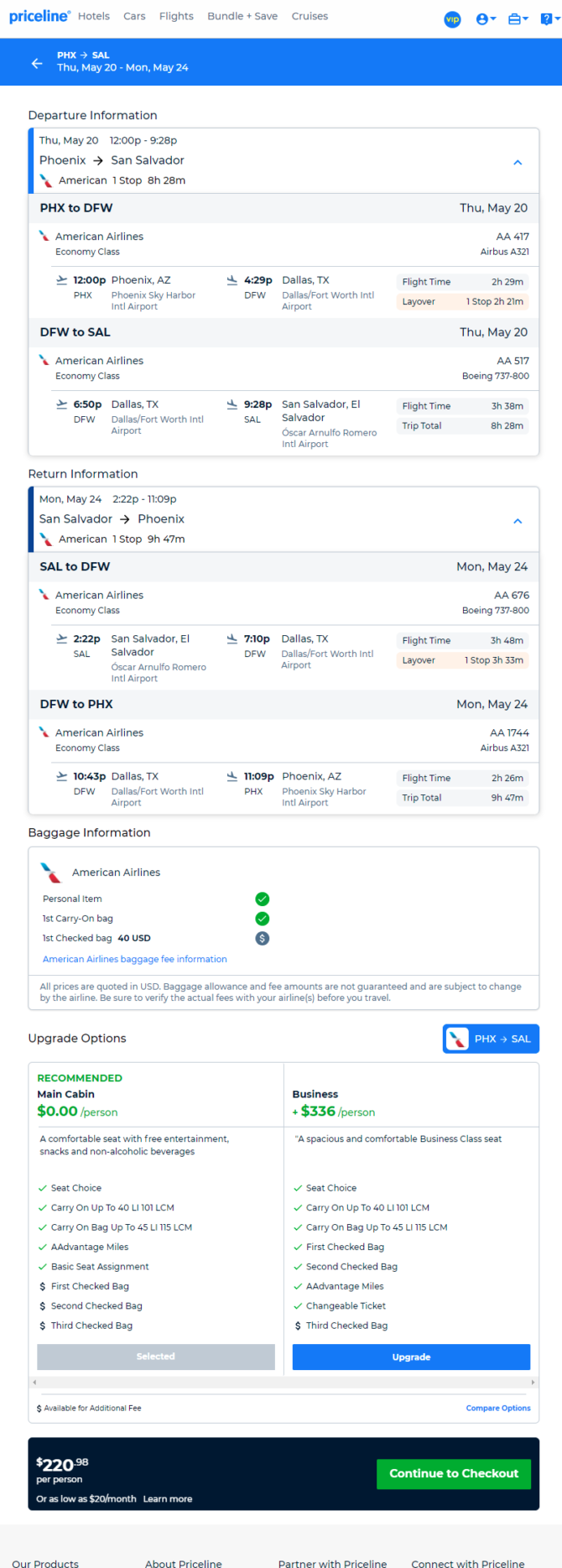This screenshot has height=1568, width=562.
Task: Click the green checkmark beside 1st Carry-On bag
Action: [x=263, y=919]
